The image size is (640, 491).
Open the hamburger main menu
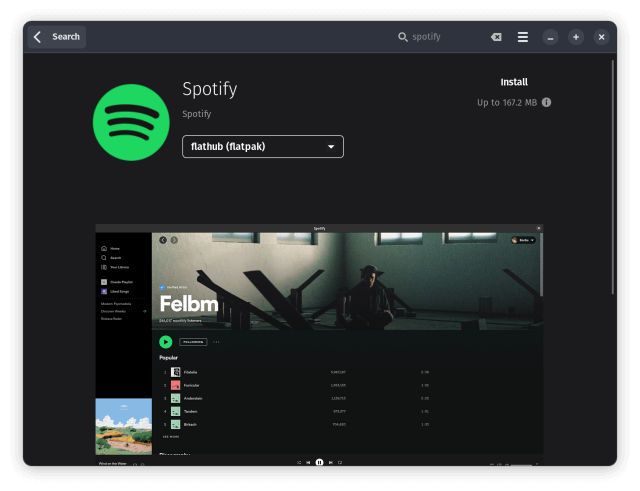522,37
